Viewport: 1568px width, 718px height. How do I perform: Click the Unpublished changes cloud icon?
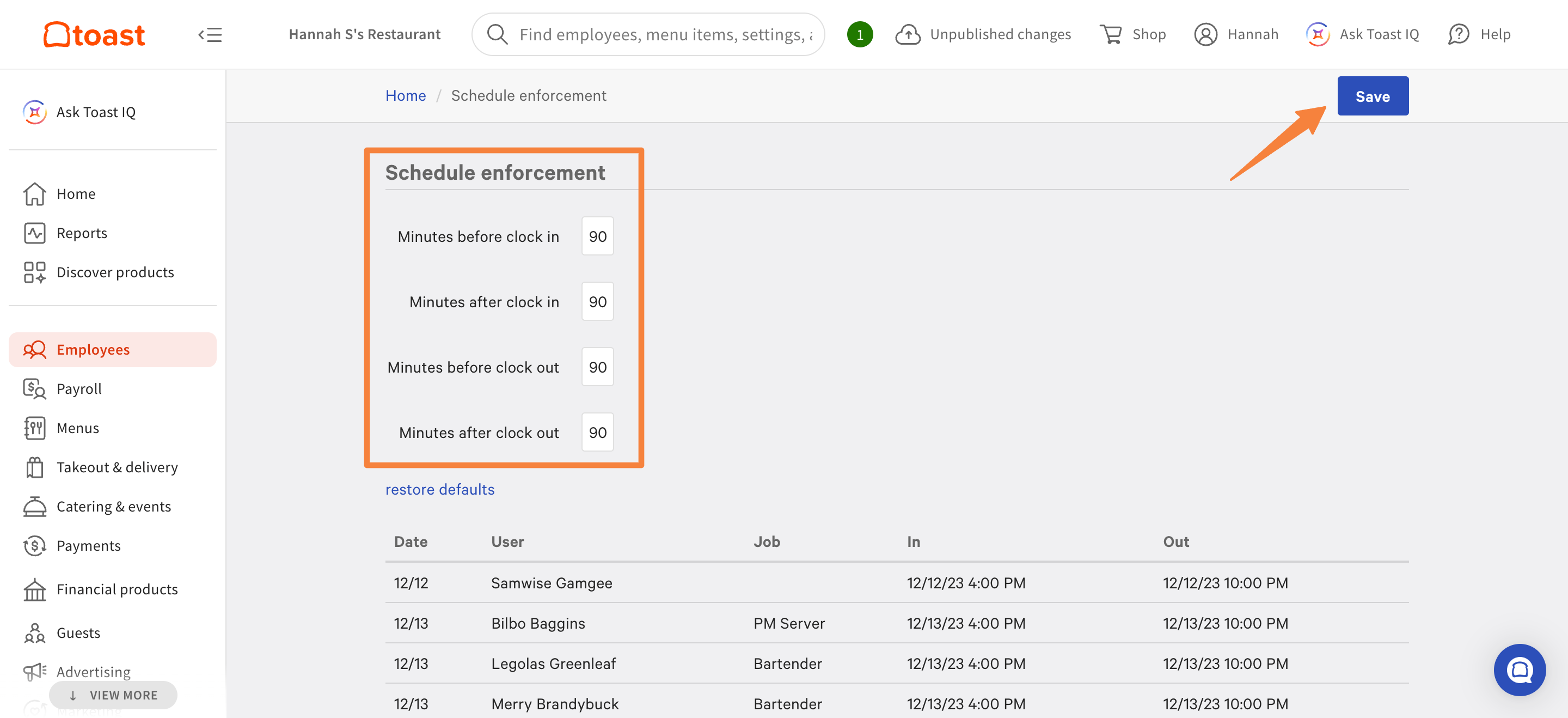coord(908,35)
